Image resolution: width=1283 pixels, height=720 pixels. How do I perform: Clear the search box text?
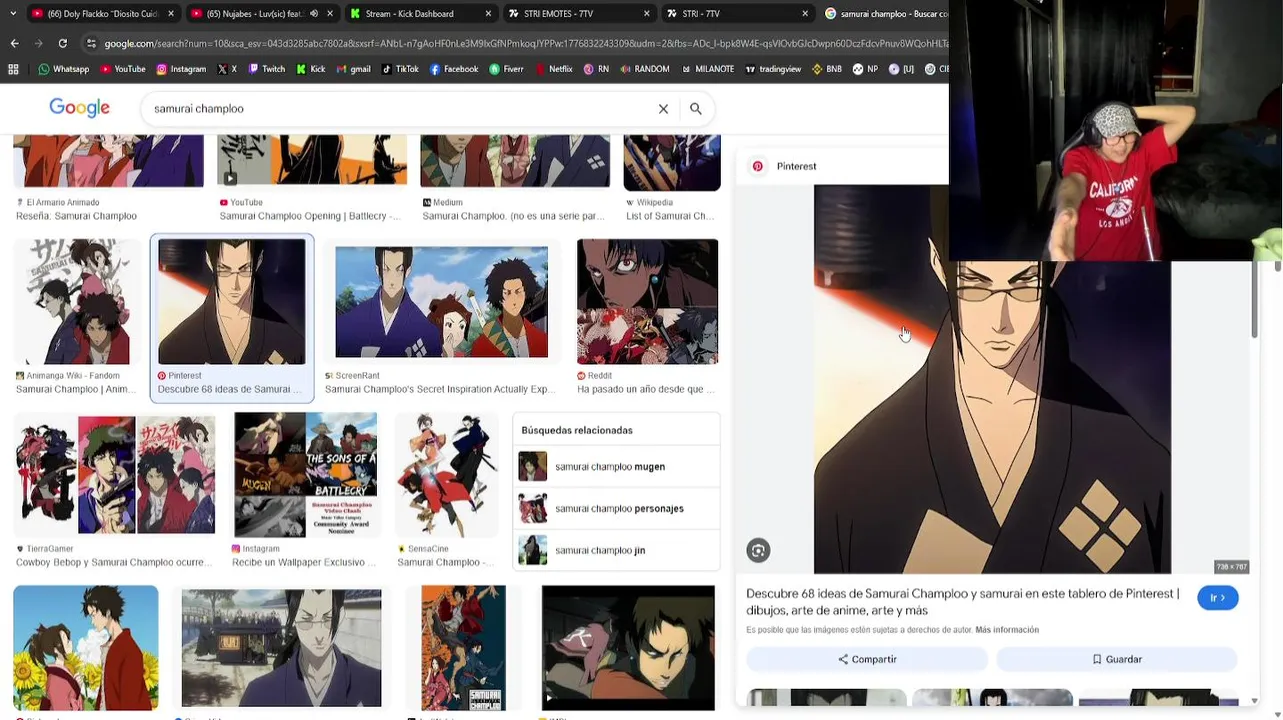663,109
